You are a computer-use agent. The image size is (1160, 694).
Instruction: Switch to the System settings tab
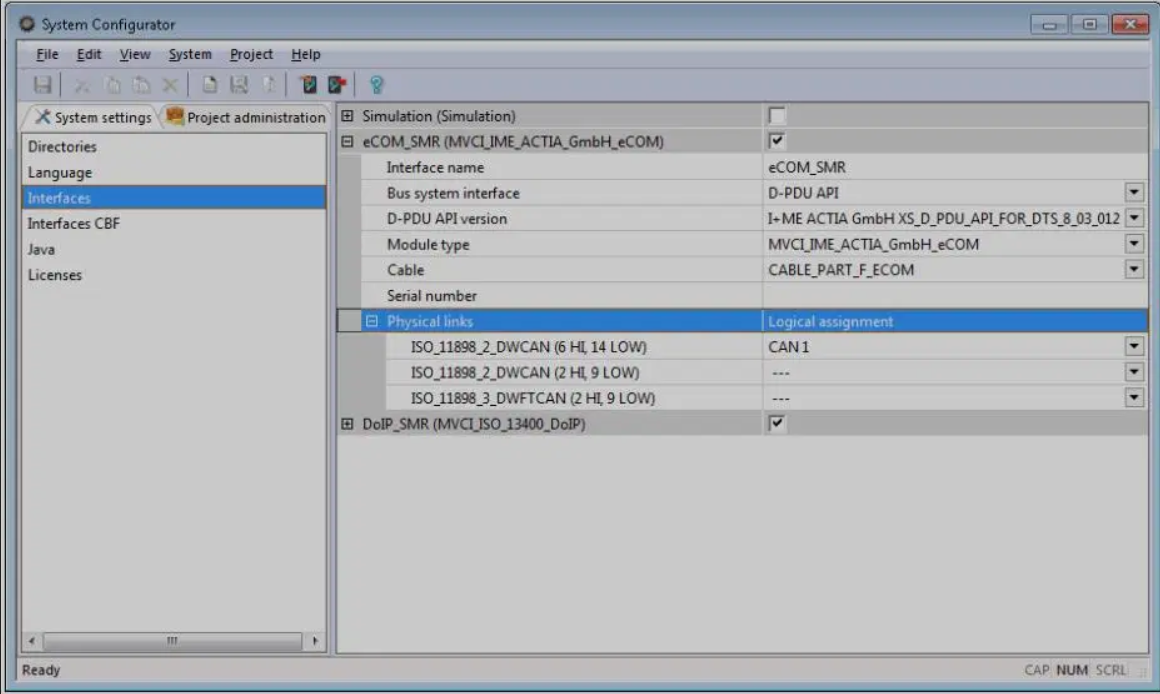92,117
